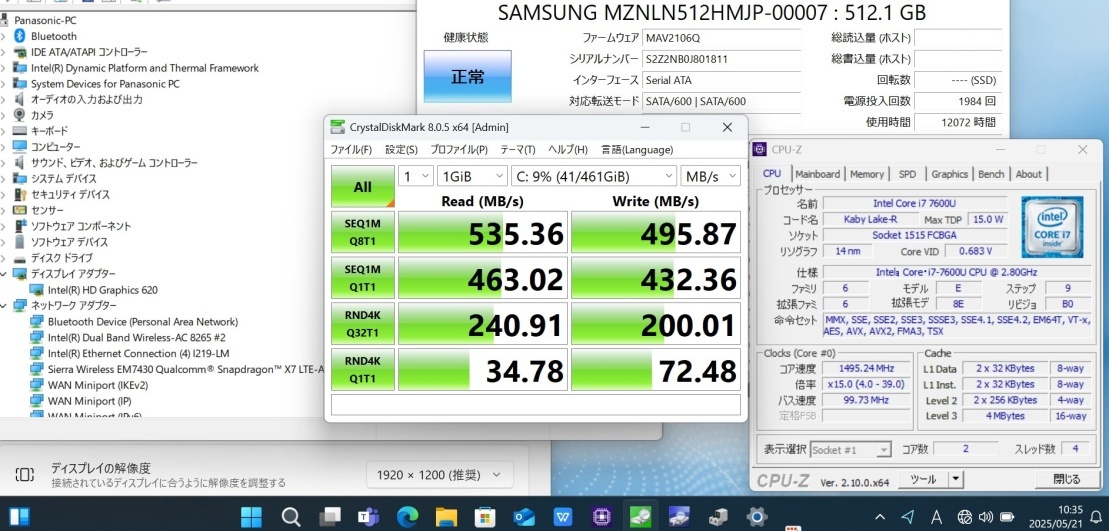This screenshot has width=1109, height=531.
Task: Click the ツール button in CPU-Z
Action: coord(923,479)
